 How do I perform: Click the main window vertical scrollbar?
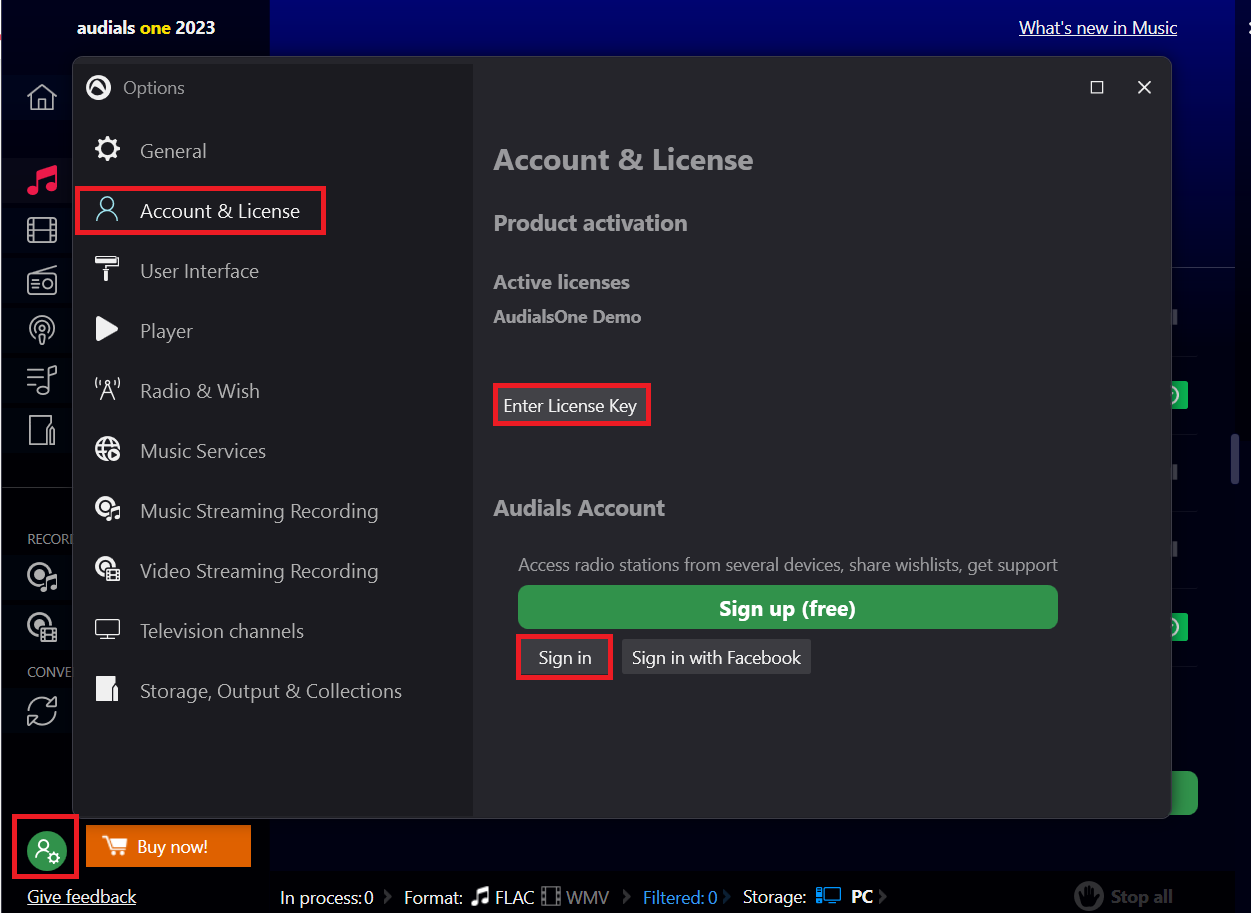1235,458
